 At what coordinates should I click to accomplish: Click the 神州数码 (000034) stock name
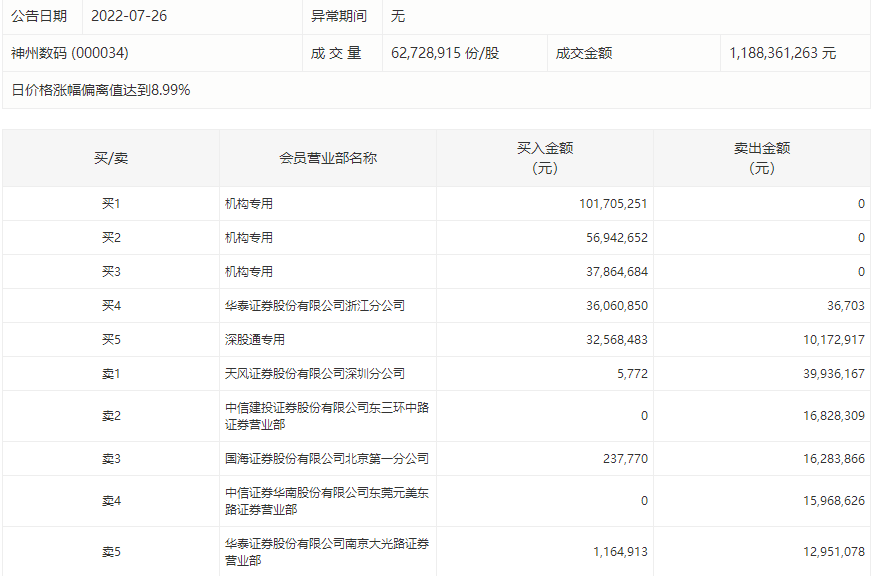(x=70, y=53)
